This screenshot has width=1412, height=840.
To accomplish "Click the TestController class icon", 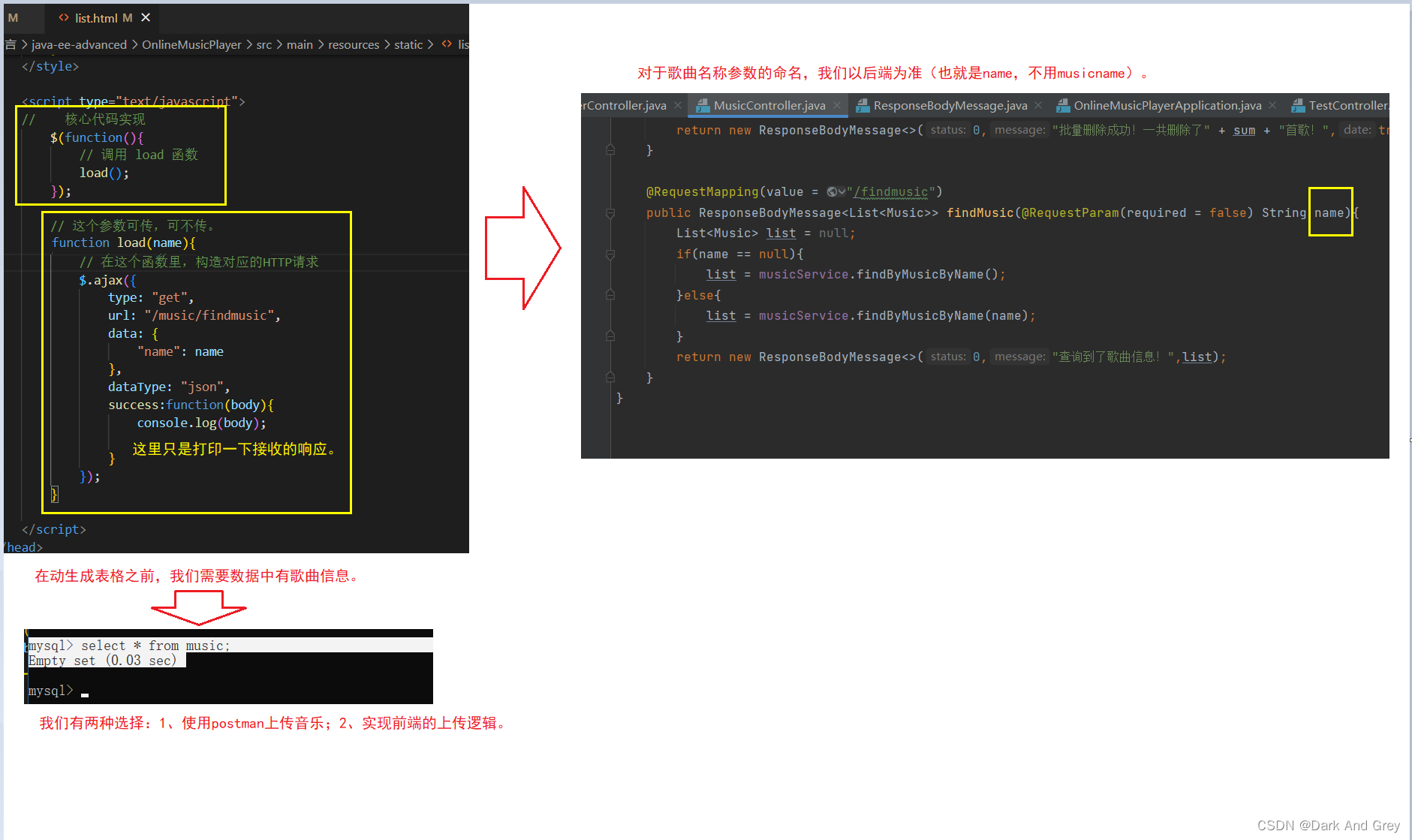I will coord(1298,106).
